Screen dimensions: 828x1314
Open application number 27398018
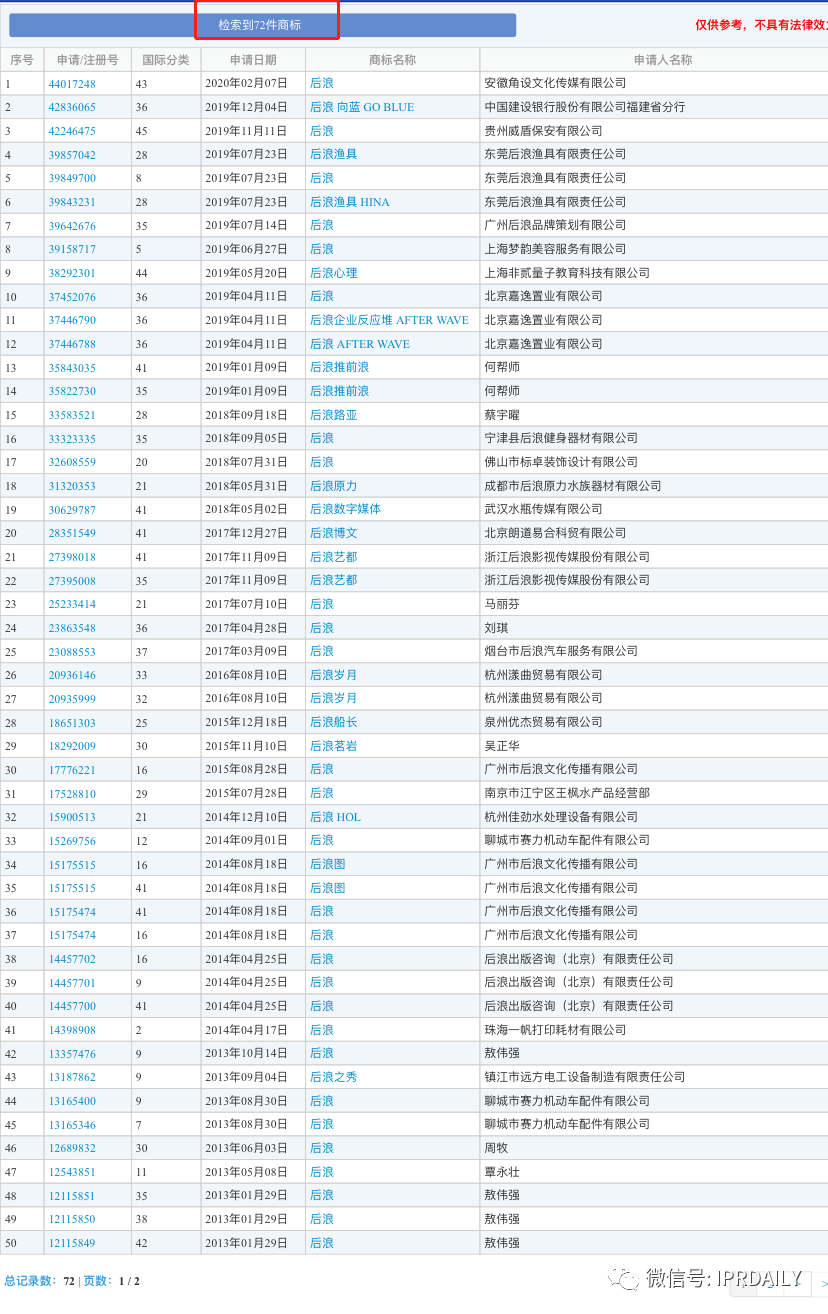click(x=72, y=557)
